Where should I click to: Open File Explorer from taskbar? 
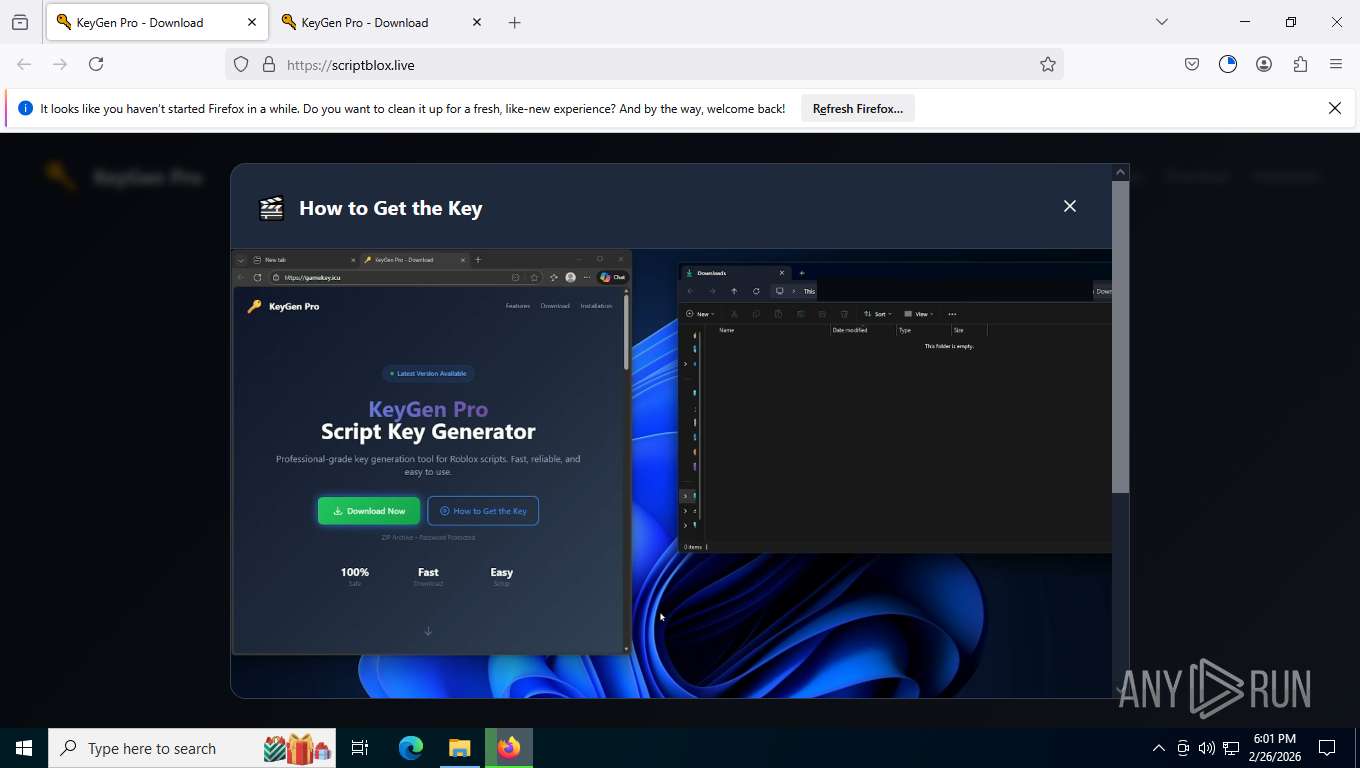[x=460, y=748]
